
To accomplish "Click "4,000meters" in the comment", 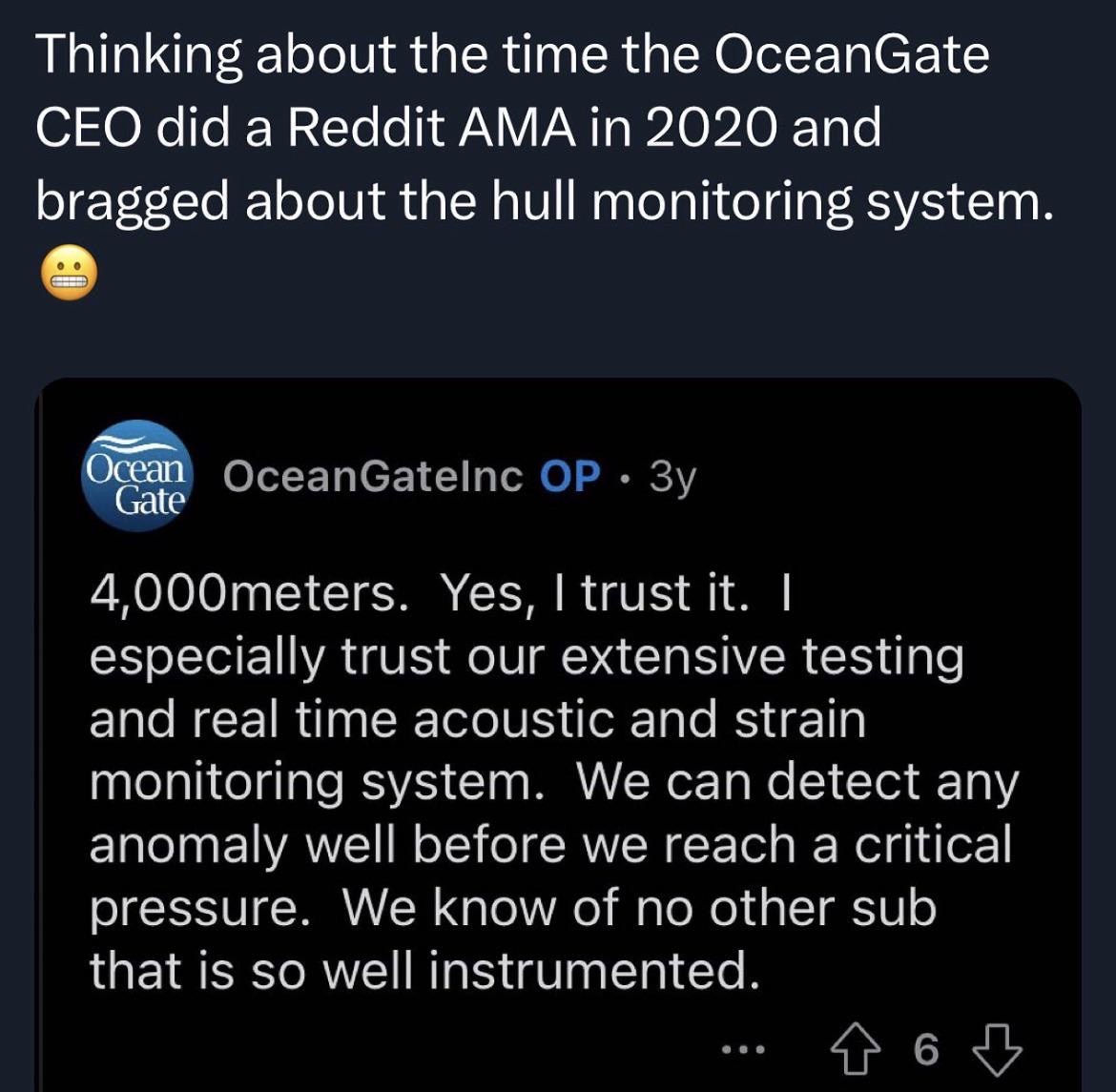I will [x=243, y=594].
